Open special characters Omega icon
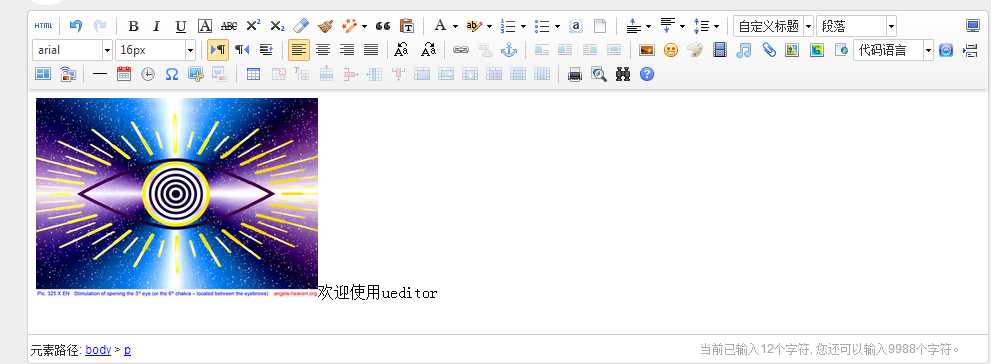991x364 pixels. coord(172,74)
